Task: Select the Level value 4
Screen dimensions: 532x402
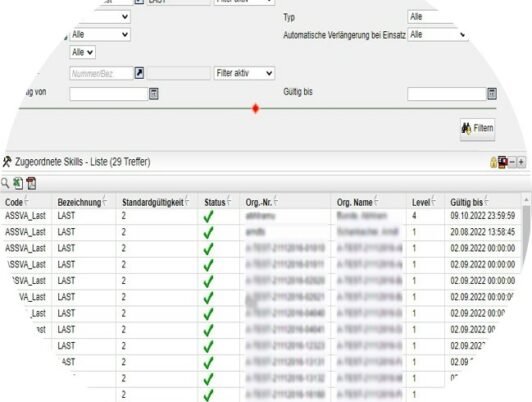Action: tap(414, 216)
